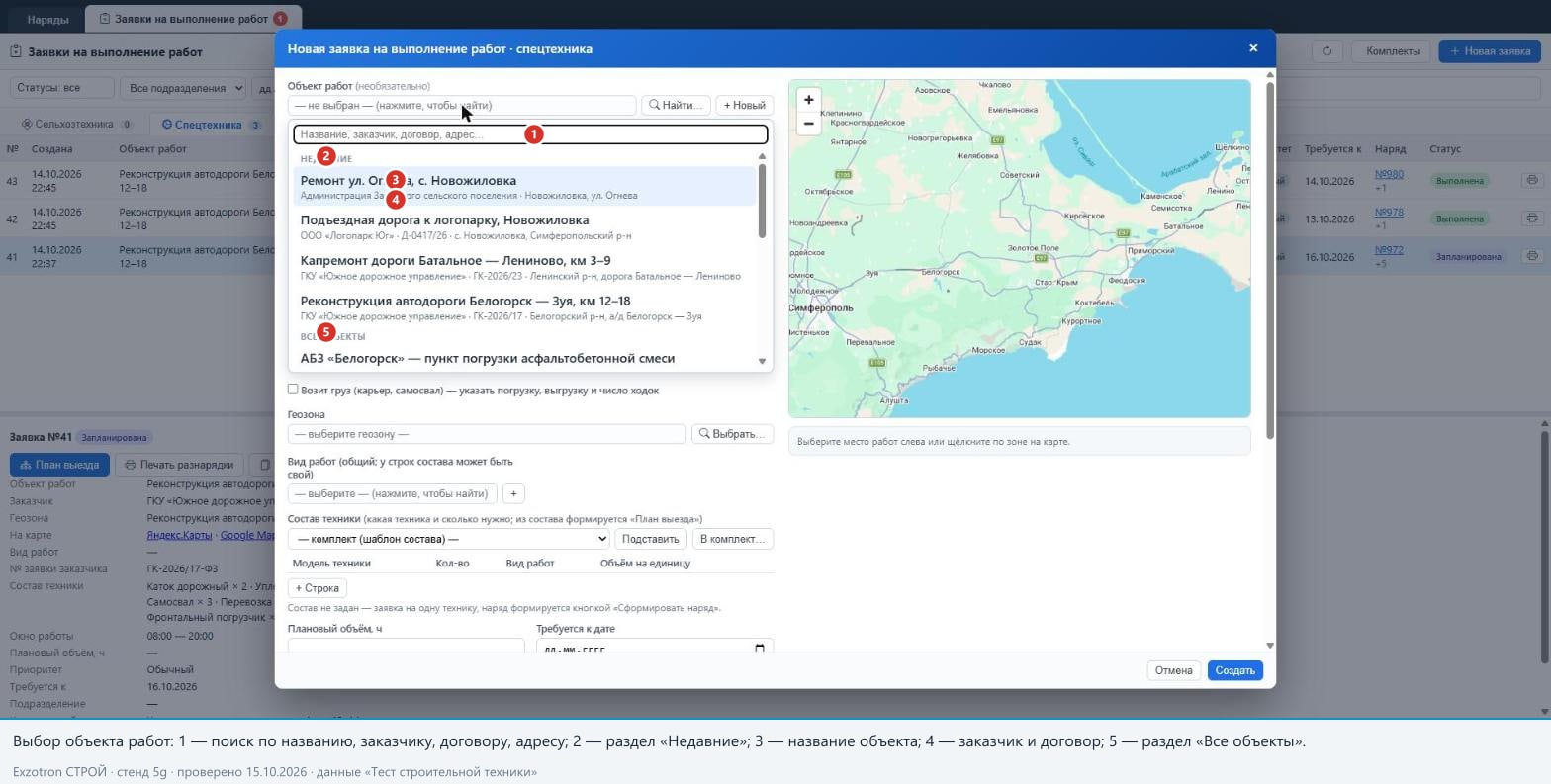The width and height of the screenshot is (1551, 784).
Task: Click 'Найти…' search button for object
Action: 676,105
